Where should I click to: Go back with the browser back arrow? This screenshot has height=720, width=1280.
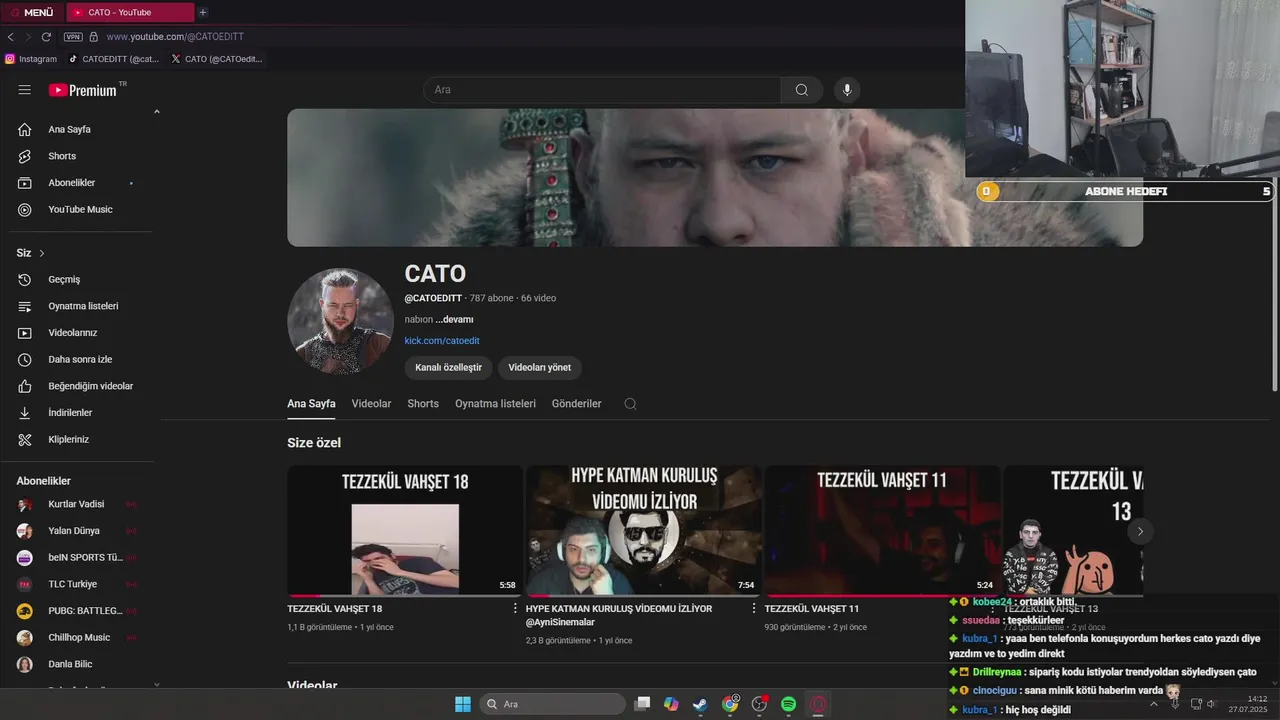coord(10,37)
